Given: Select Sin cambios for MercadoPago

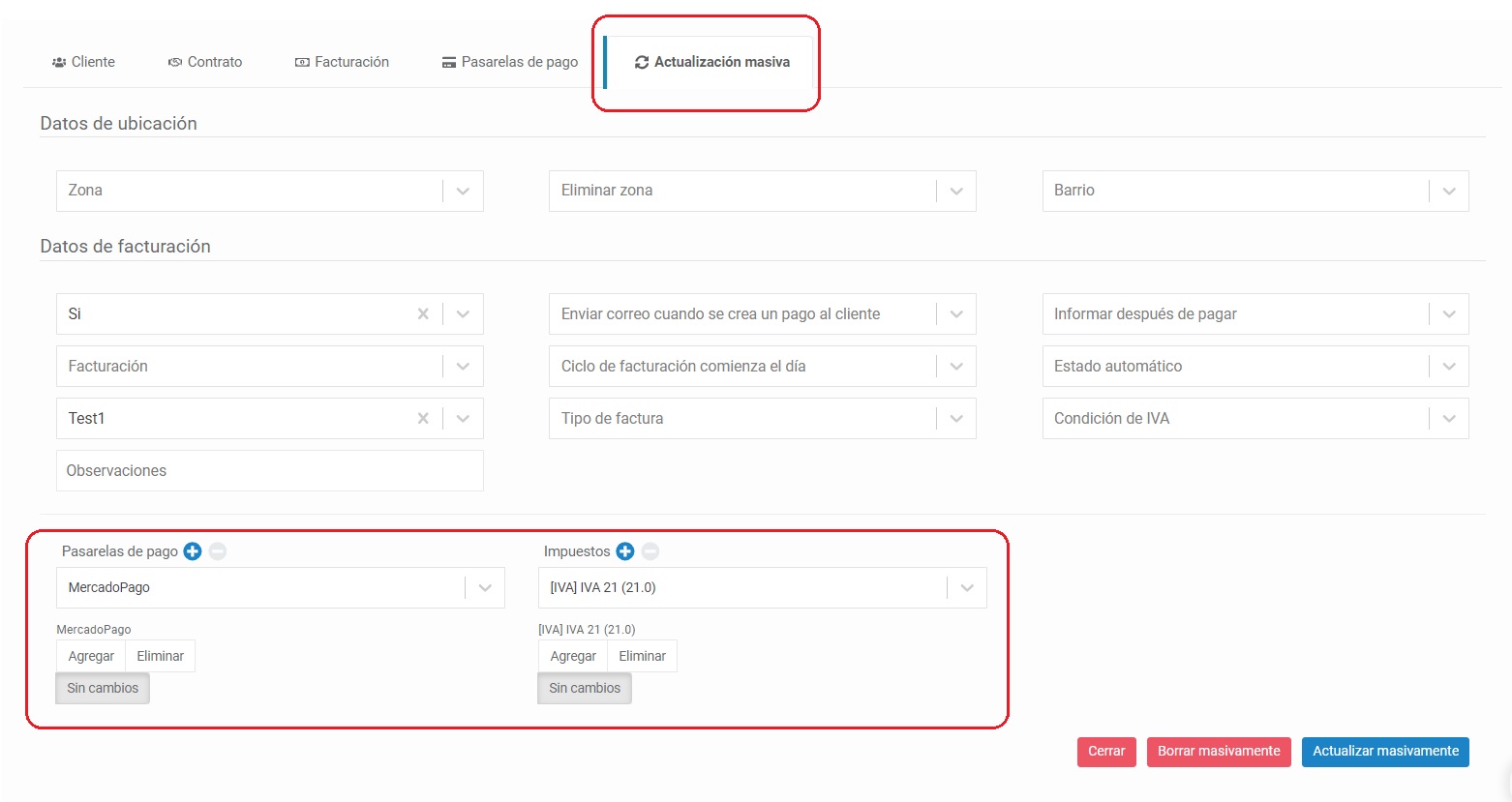Looking at the screenshot, I should (x=103, y=689).
